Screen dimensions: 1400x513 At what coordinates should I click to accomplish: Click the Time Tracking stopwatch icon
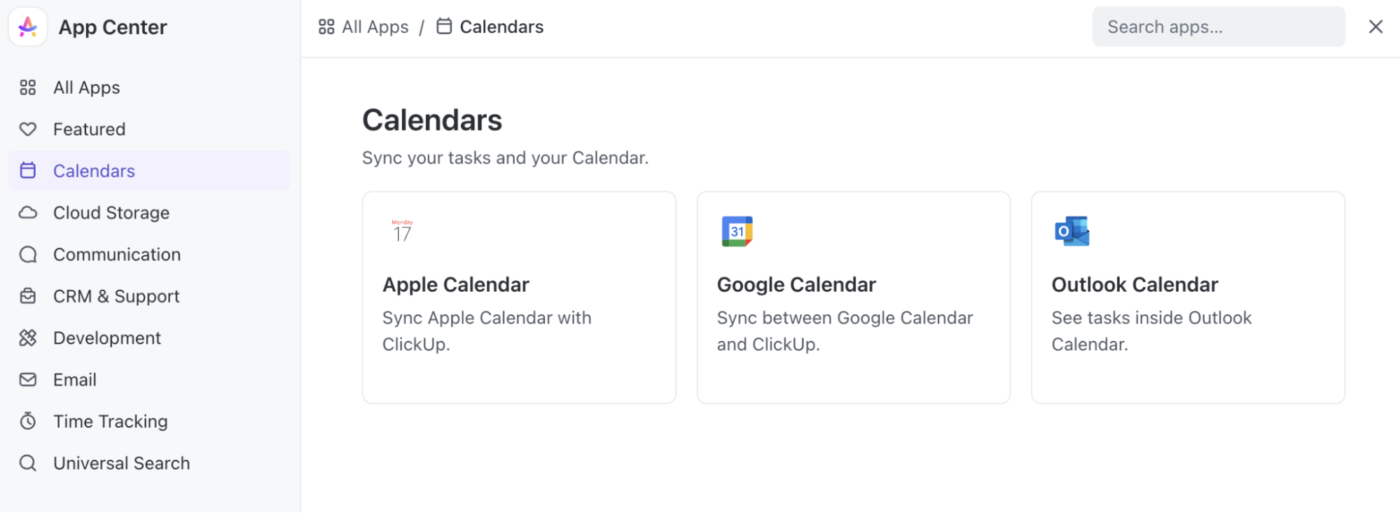pyautogui.click(x=28, y=422)
